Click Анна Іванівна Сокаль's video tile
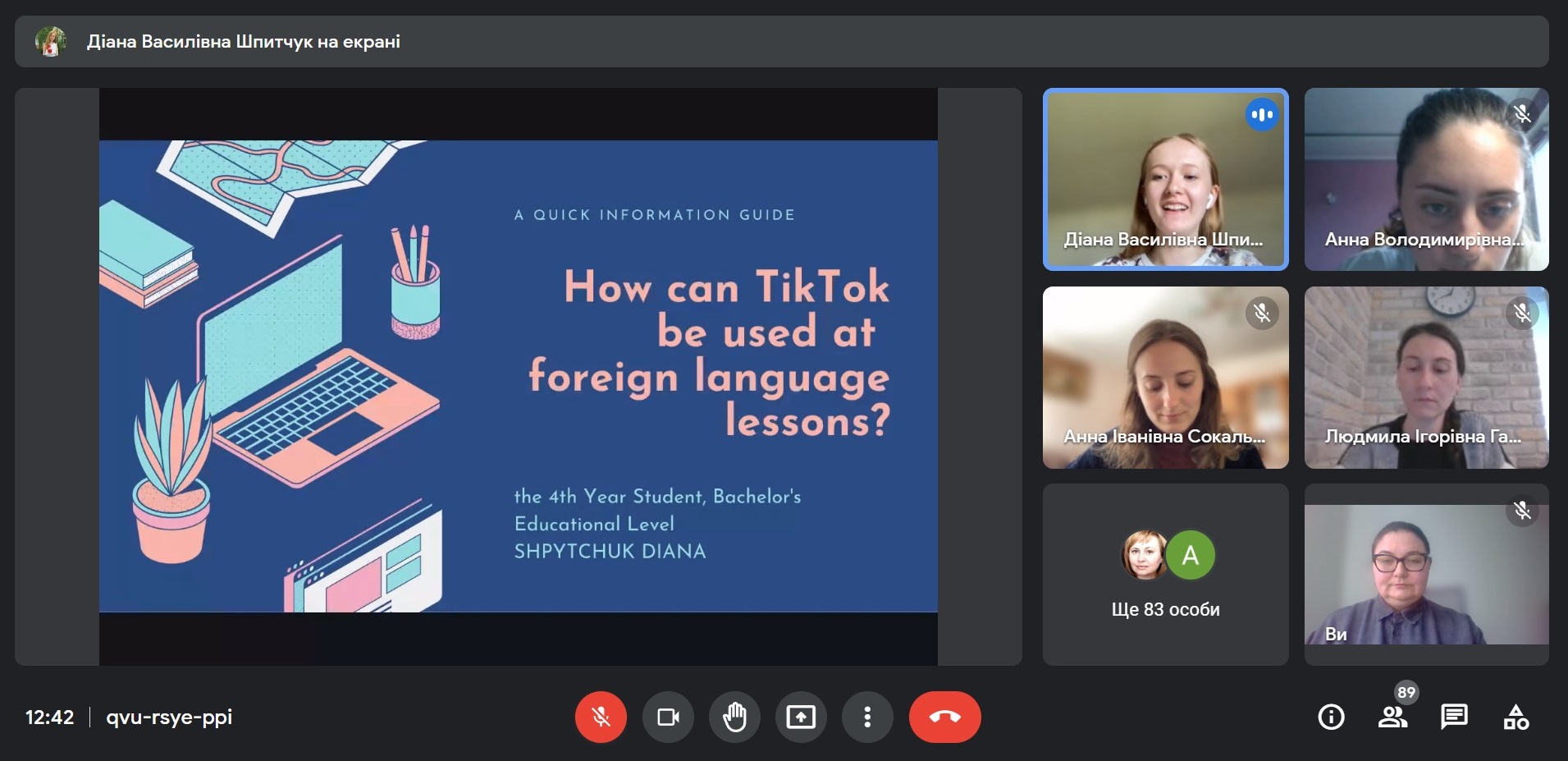Viewport: 1568px width, 761px height. click(1165, 378)
